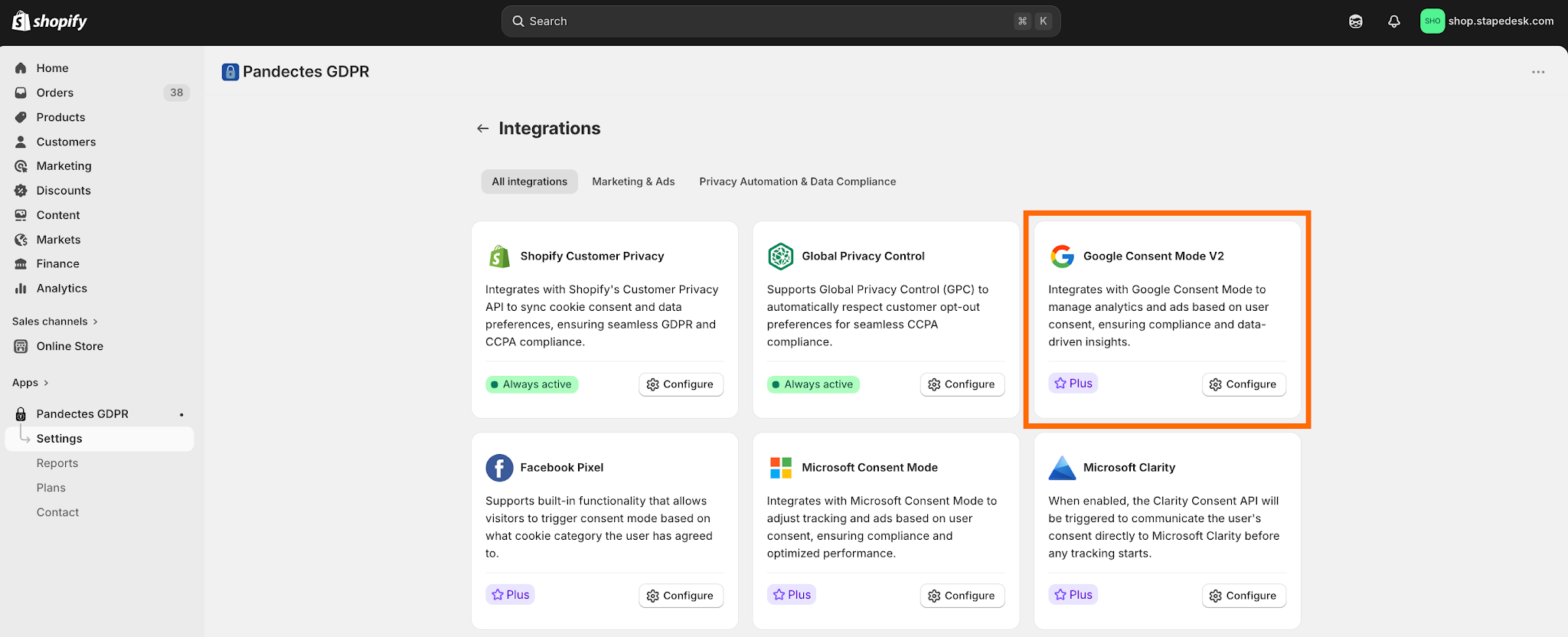Click Always active status on Global Privacy Control
This screenshot has height=637, width=1568.
point(813,384)
